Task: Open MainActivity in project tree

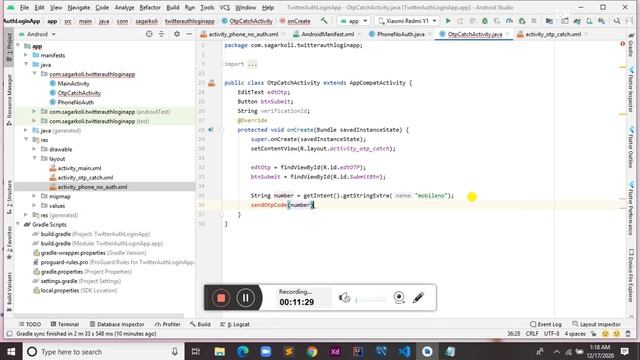Action: 73,84
